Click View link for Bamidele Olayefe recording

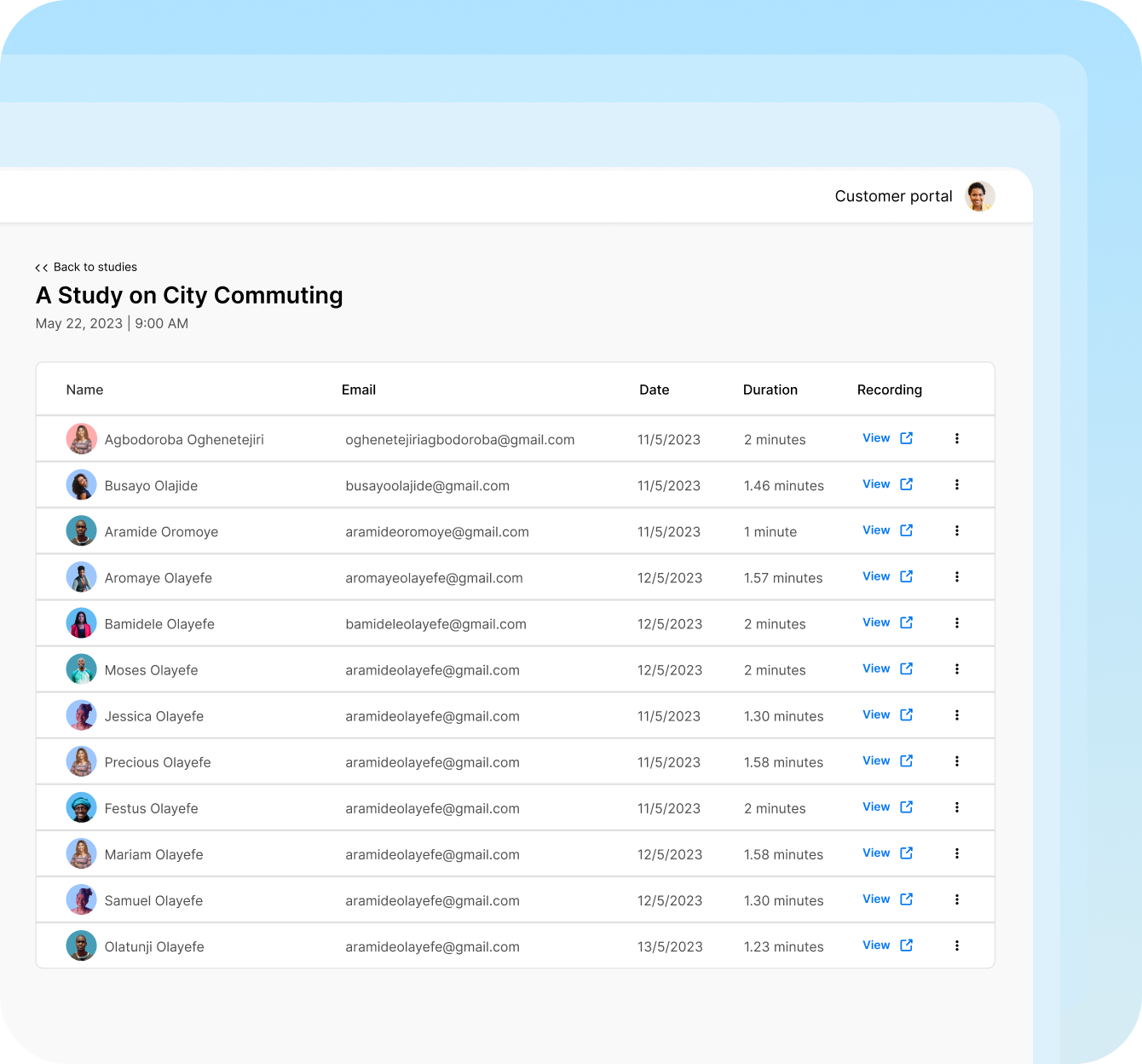pyautogui.click(x=876, y=622)
